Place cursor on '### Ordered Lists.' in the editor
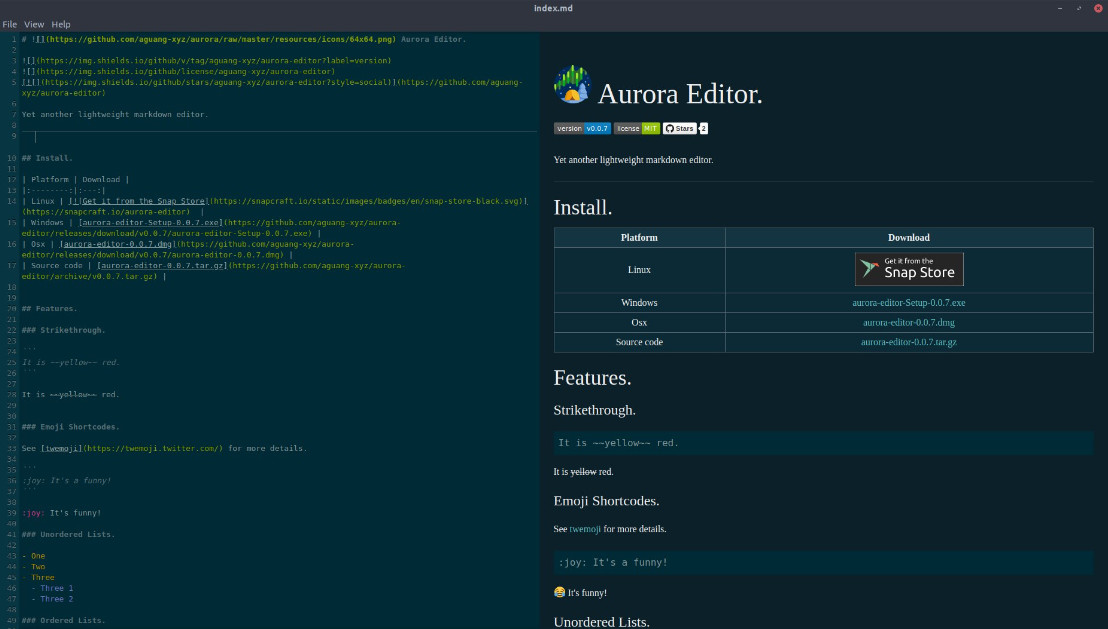1108x629 pixels. pos(64,621)
